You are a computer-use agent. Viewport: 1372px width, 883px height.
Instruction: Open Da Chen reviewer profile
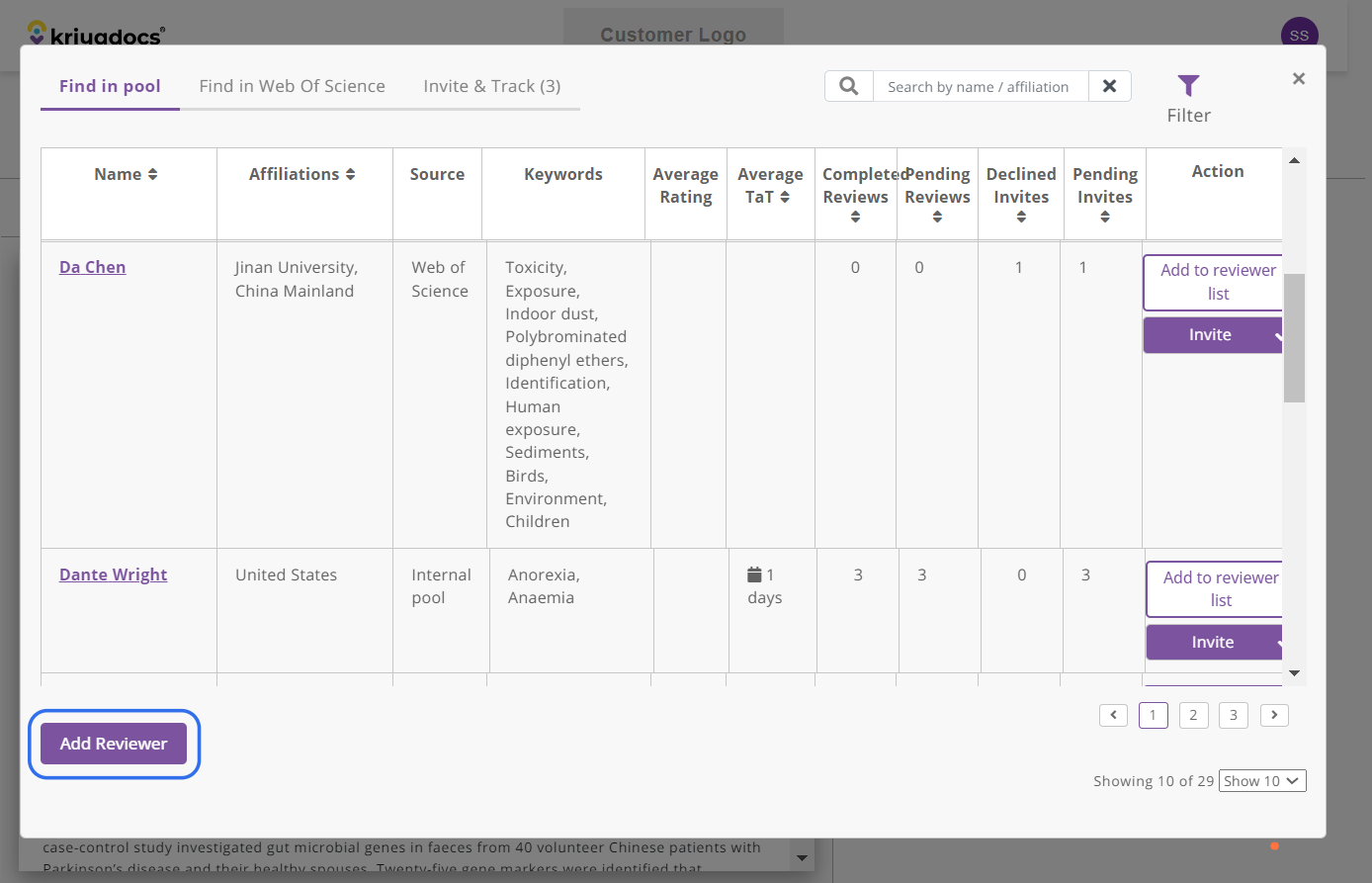93,267
